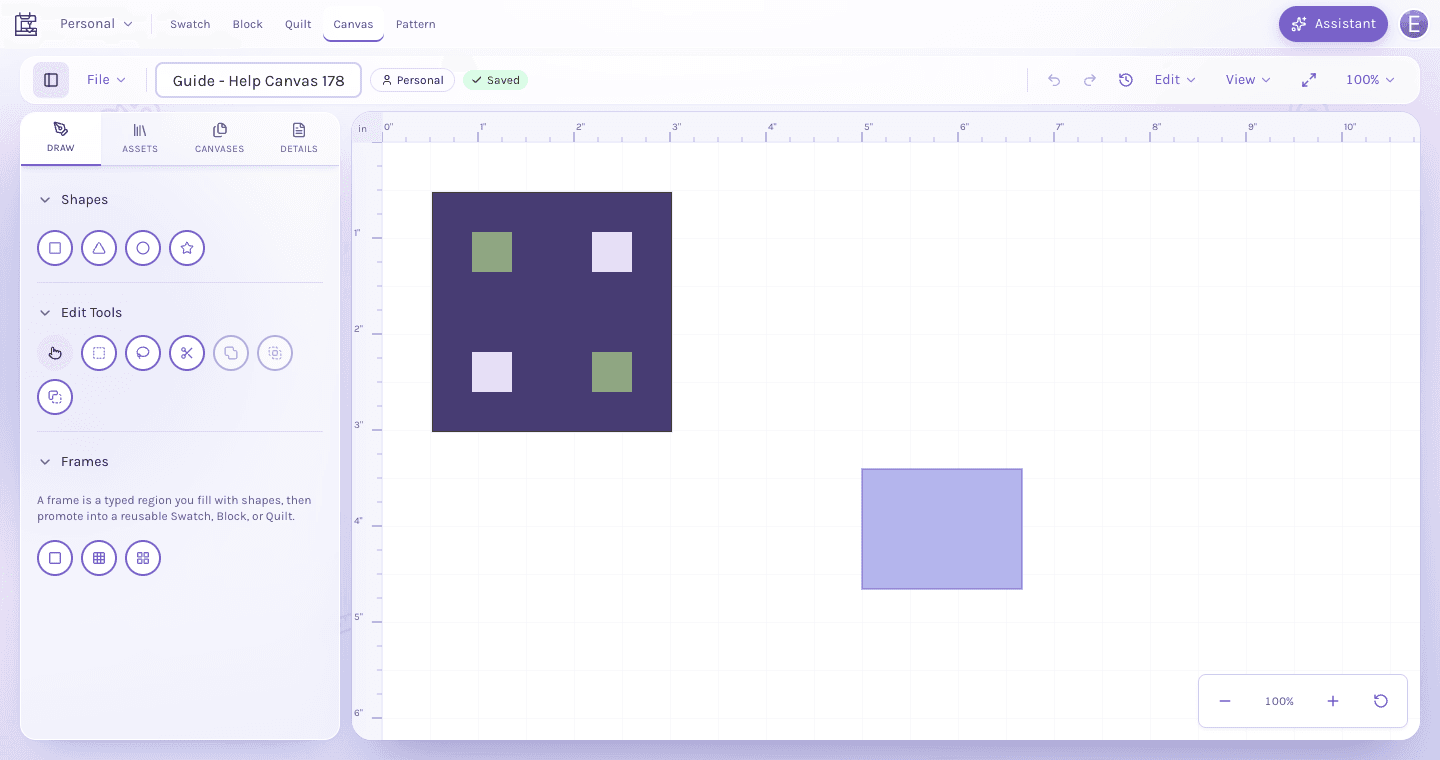The width and height of the screenshot is (1440, 760).
Task: Open the Personal workspace dropdown
Action: (96, 24)
